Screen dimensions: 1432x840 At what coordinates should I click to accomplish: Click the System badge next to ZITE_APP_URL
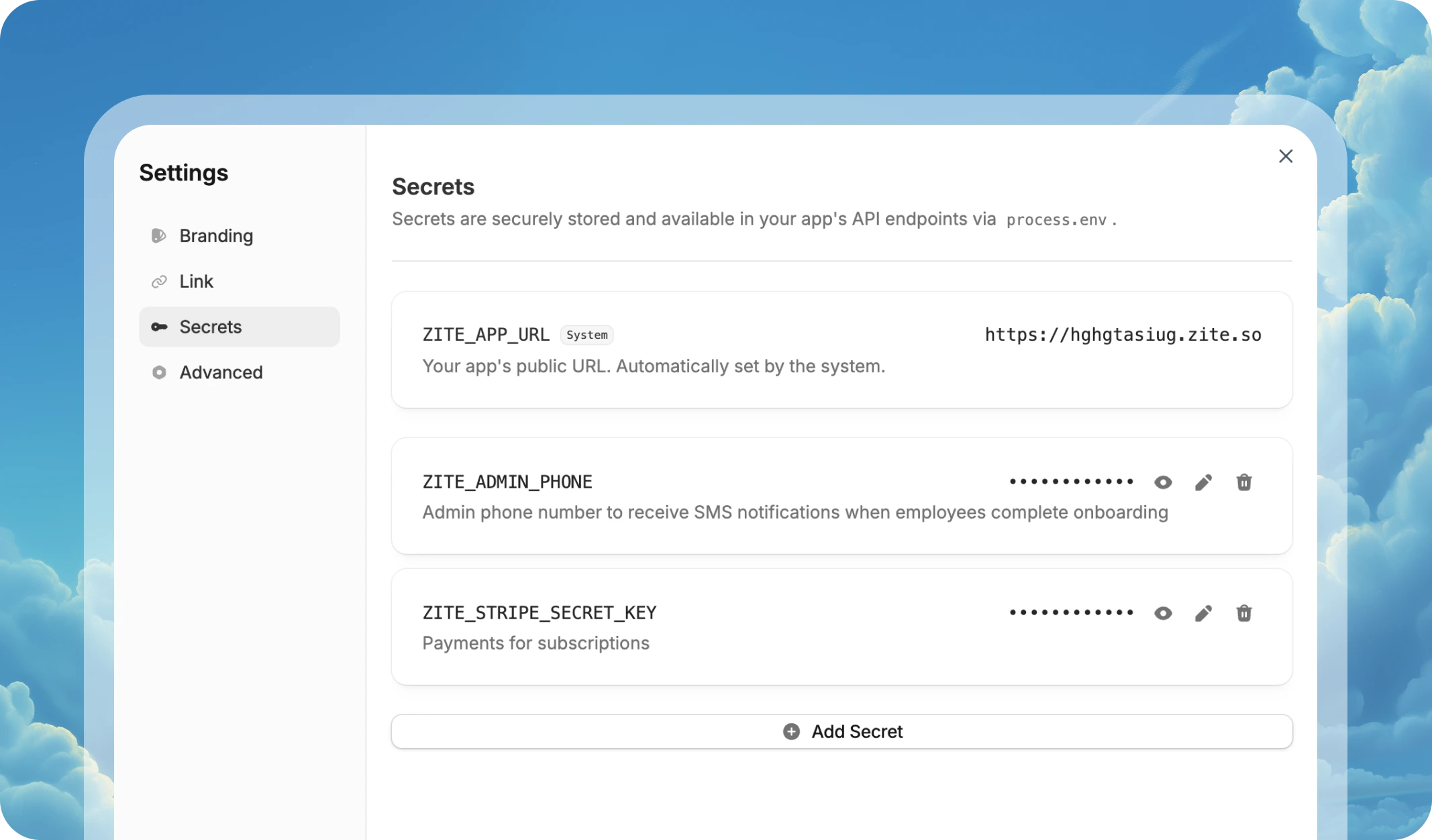(x=587, y=334)
